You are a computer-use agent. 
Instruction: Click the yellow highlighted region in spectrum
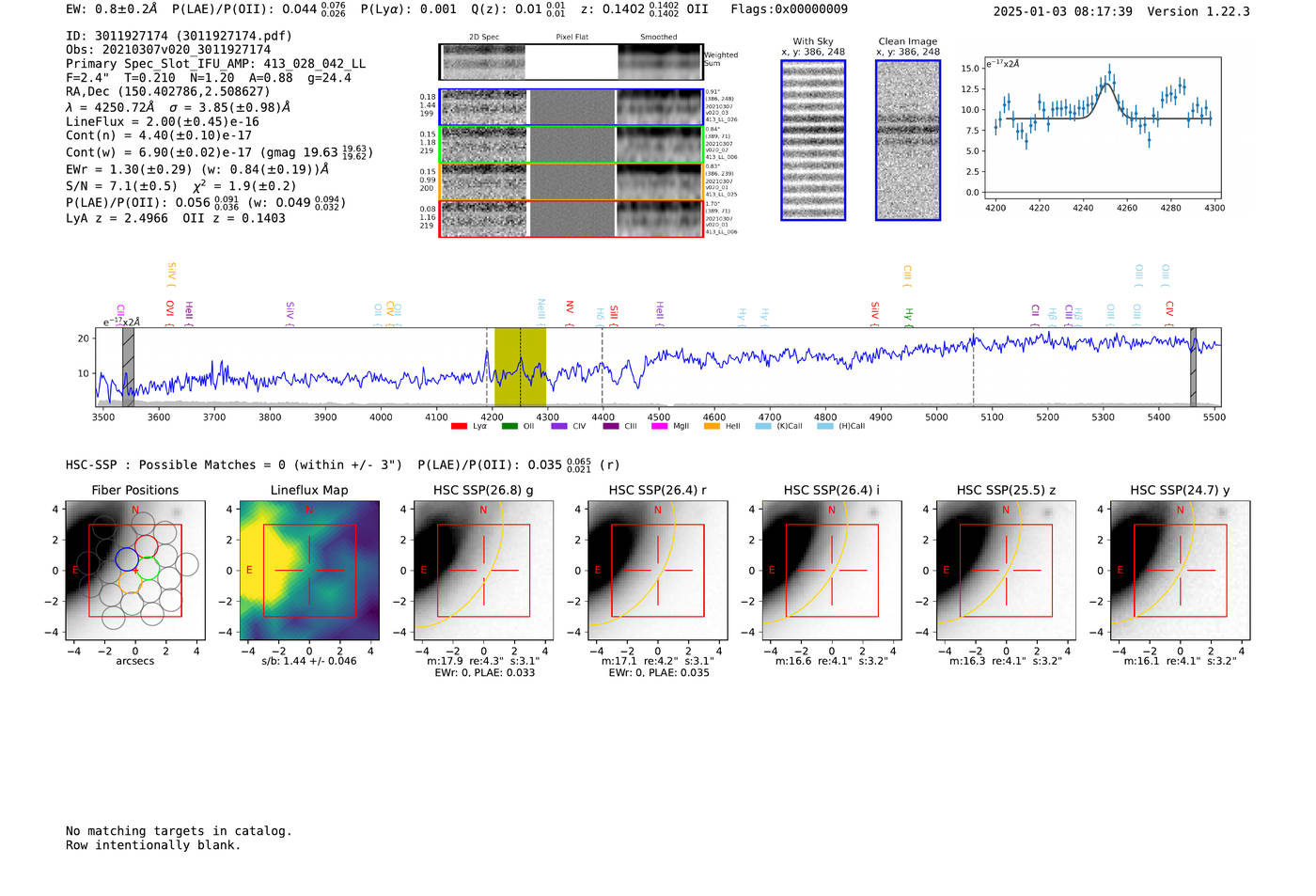click(520, 367)
